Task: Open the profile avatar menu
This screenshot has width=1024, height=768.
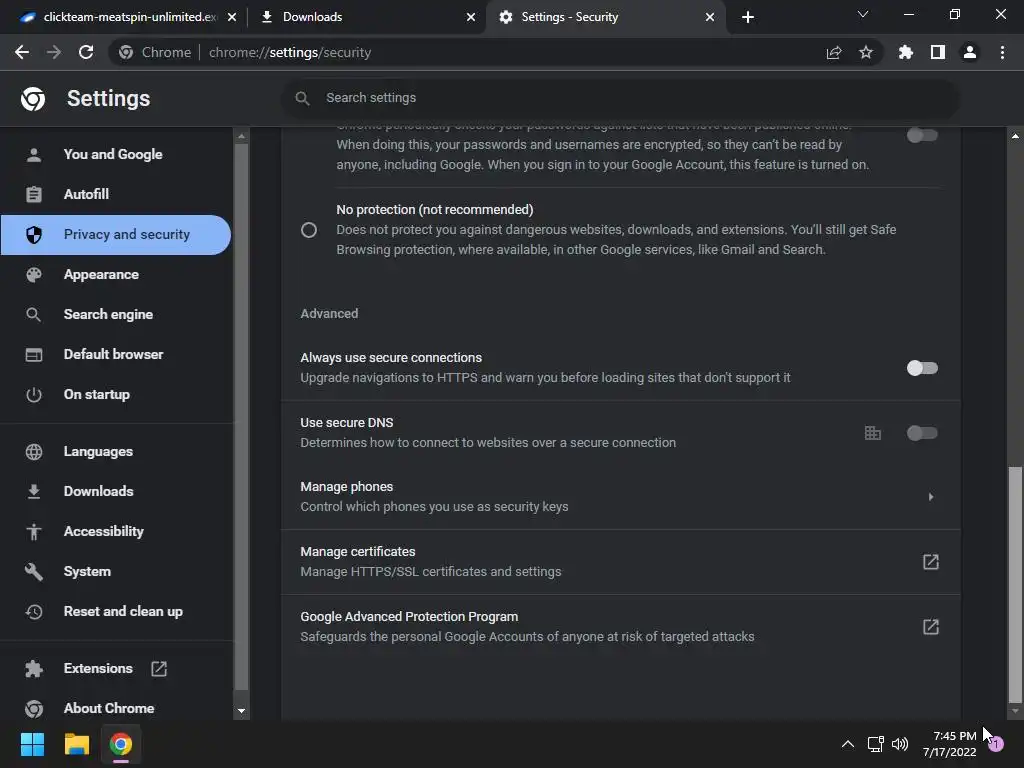Action: point(970,52)
